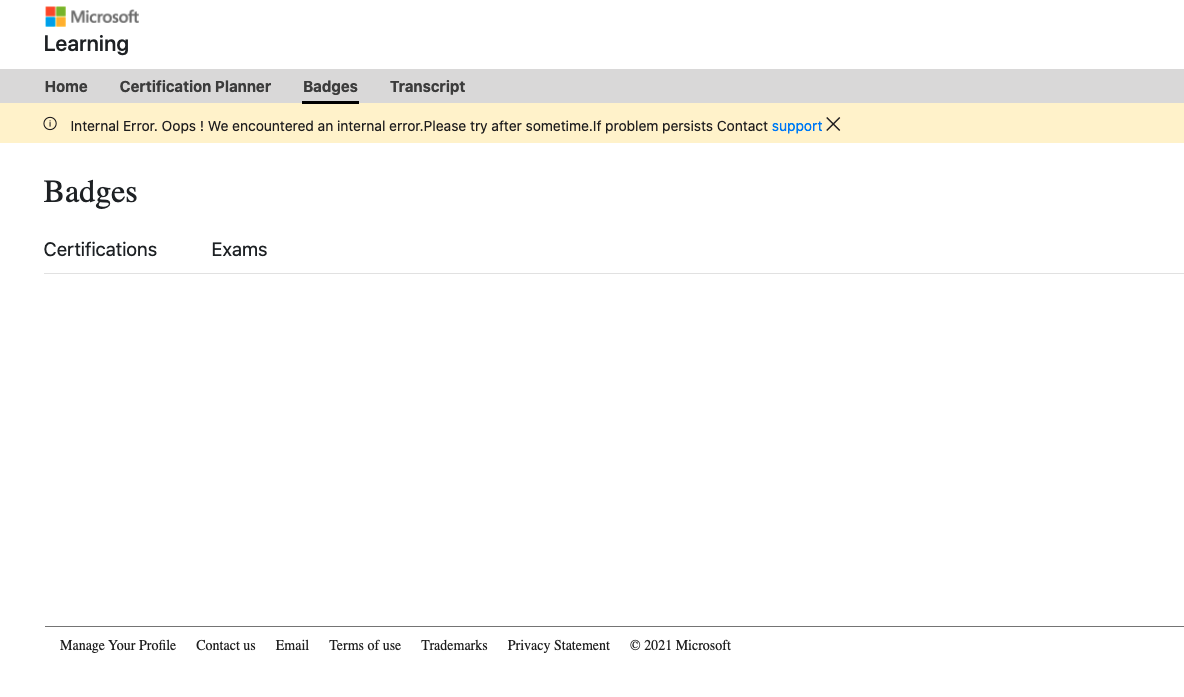Viewport: 1184px width, 697px height.
Task: Open the Terms of use link
Action: [365, 646]
